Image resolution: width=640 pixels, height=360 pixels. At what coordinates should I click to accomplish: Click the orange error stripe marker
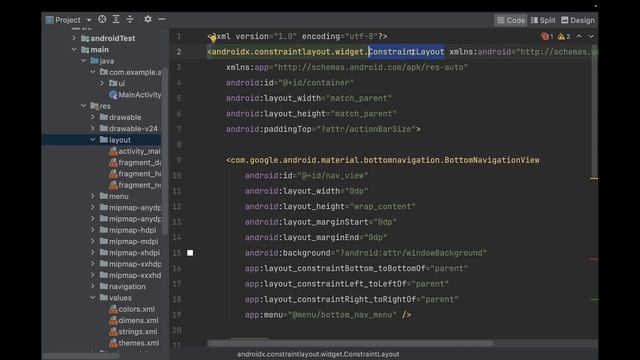pos(594,178)
